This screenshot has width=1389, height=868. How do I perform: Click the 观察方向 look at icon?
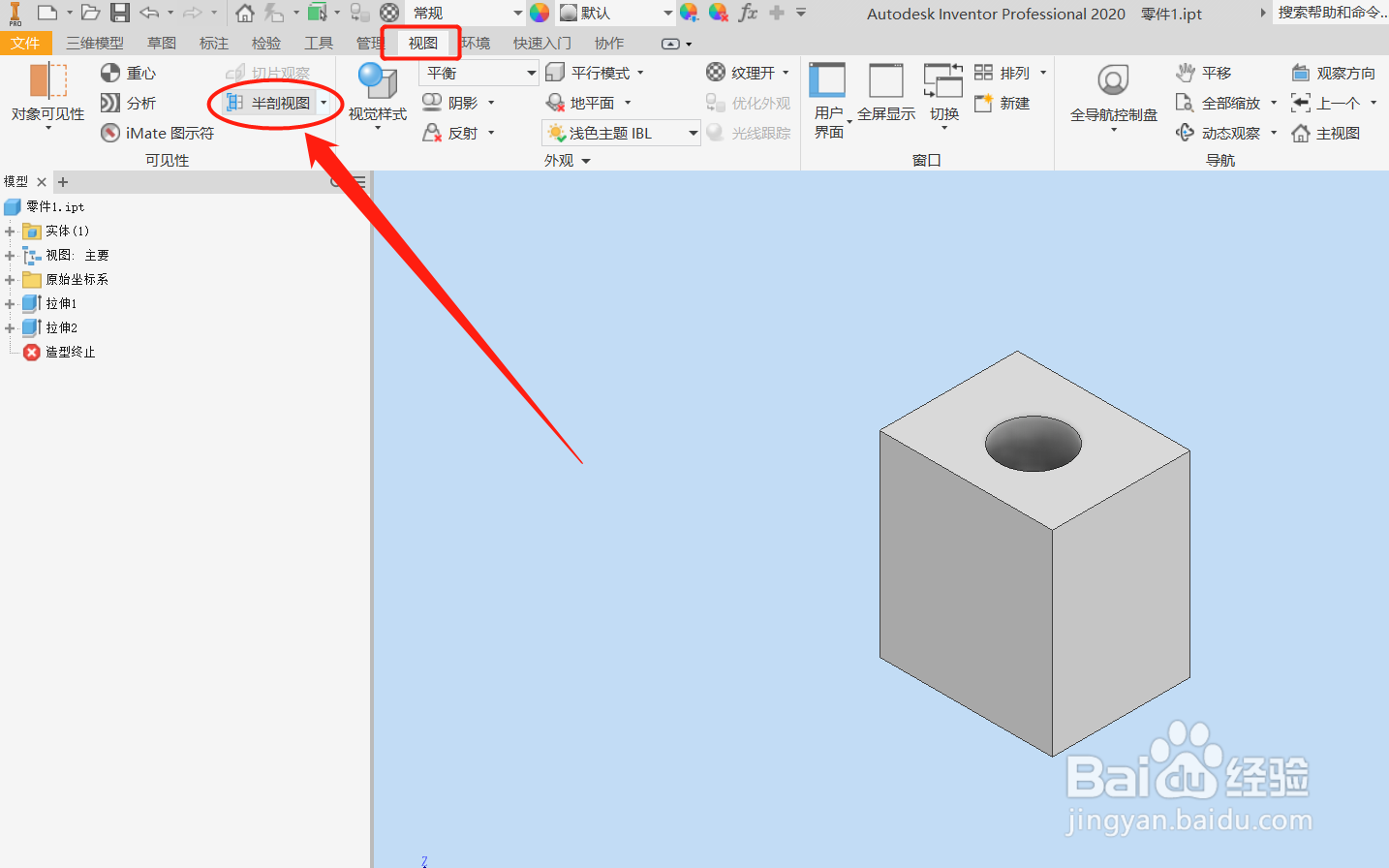point(1301,73)
